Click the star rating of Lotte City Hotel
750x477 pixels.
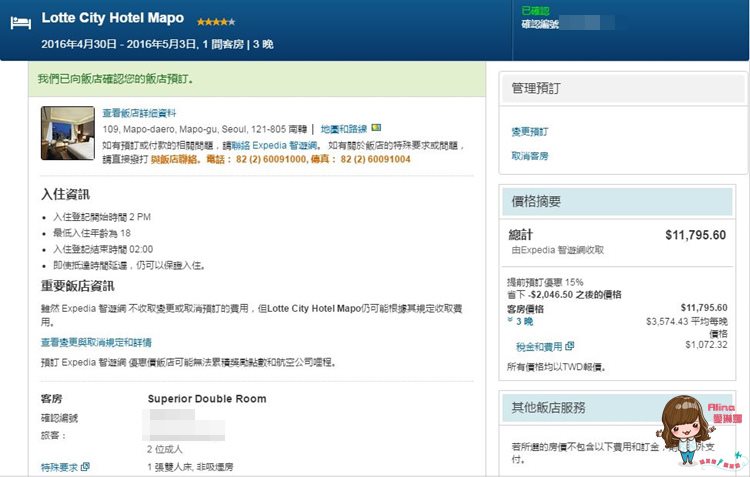[216, 22]
